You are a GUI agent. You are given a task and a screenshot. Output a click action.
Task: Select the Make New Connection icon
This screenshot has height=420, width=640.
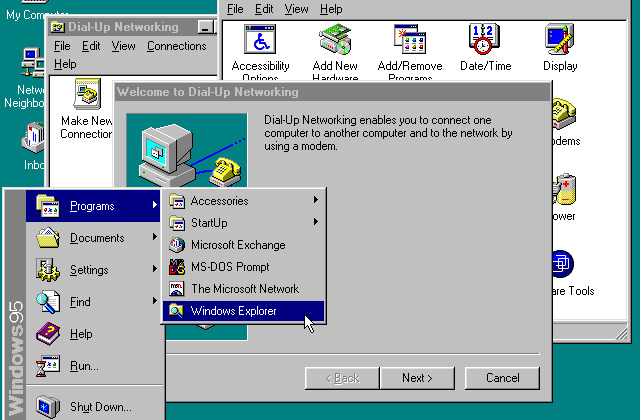pos(87,93)
